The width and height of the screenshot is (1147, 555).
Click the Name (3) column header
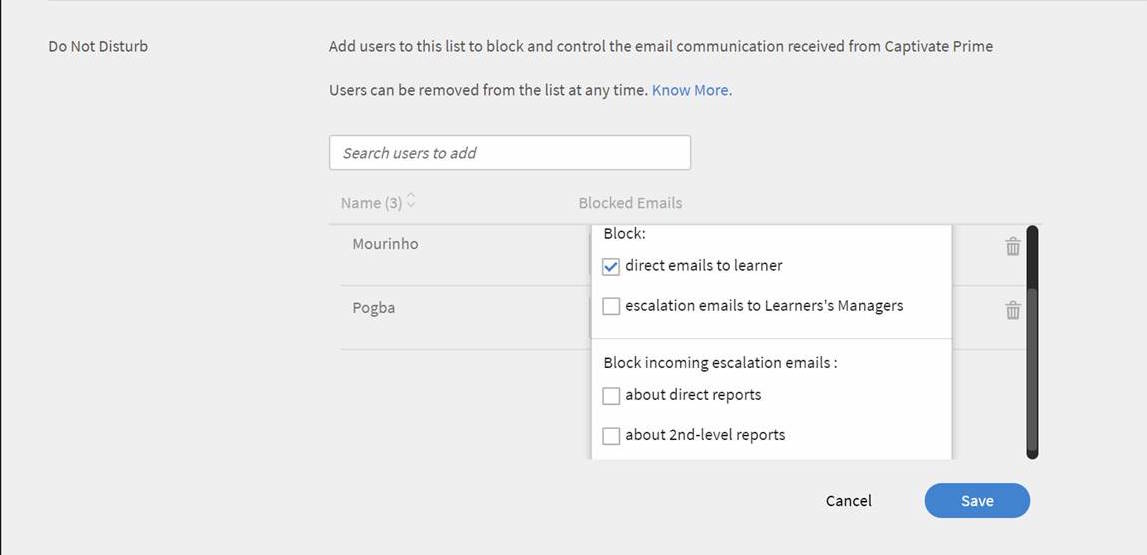pyautogui.click(x=371, y=203)
